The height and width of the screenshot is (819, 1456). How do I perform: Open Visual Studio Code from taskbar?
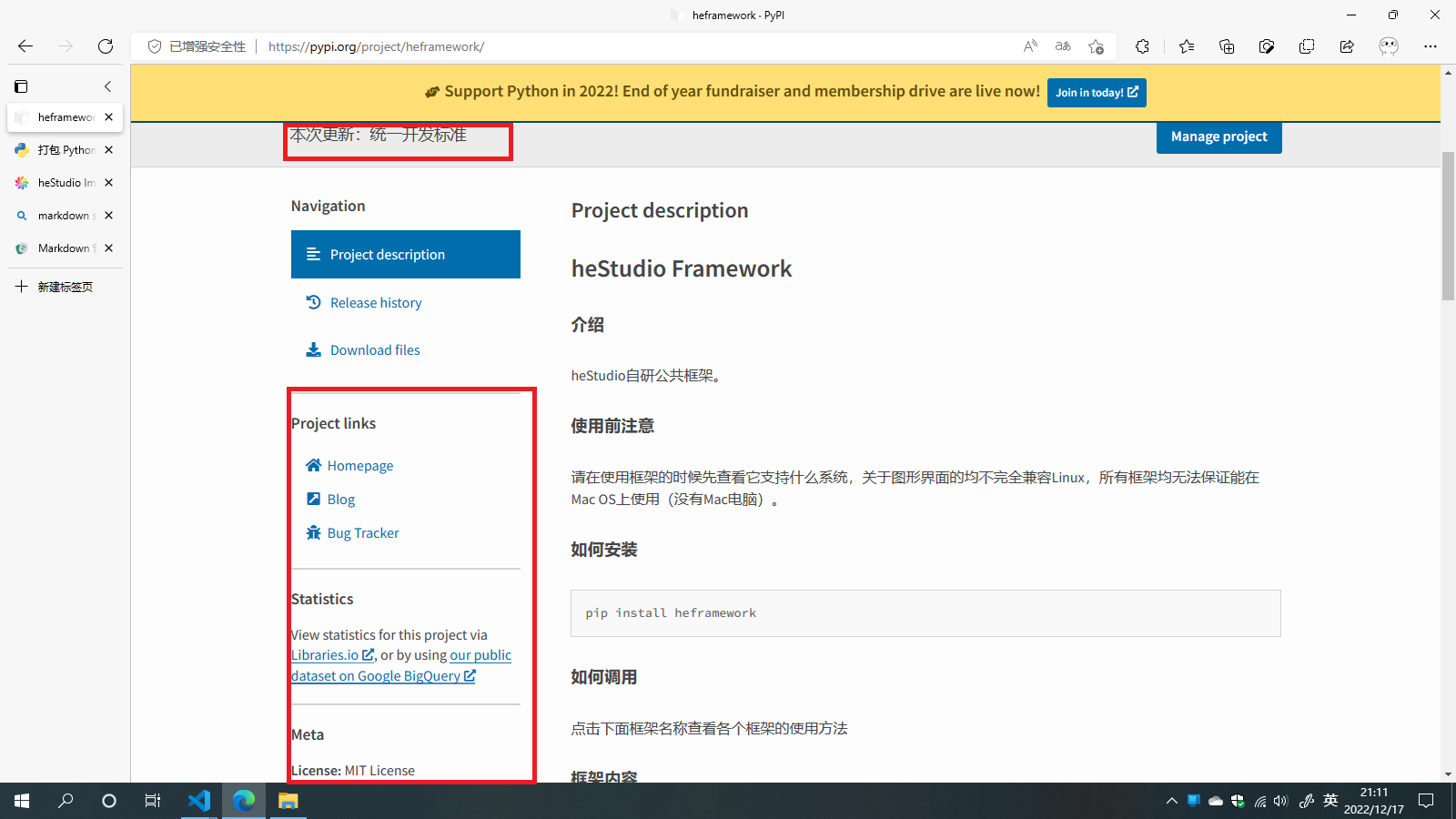click(x=199, y=801)
